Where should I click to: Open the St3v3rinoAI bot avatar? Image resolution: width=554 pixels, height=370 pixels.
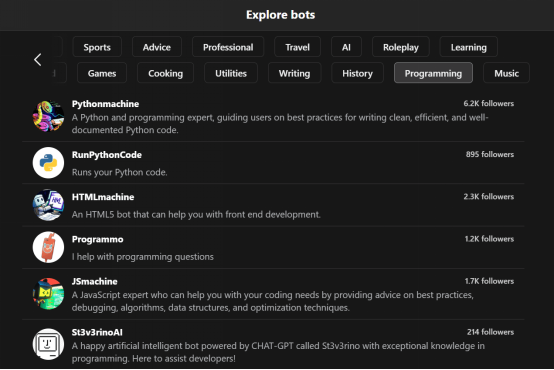48,345
